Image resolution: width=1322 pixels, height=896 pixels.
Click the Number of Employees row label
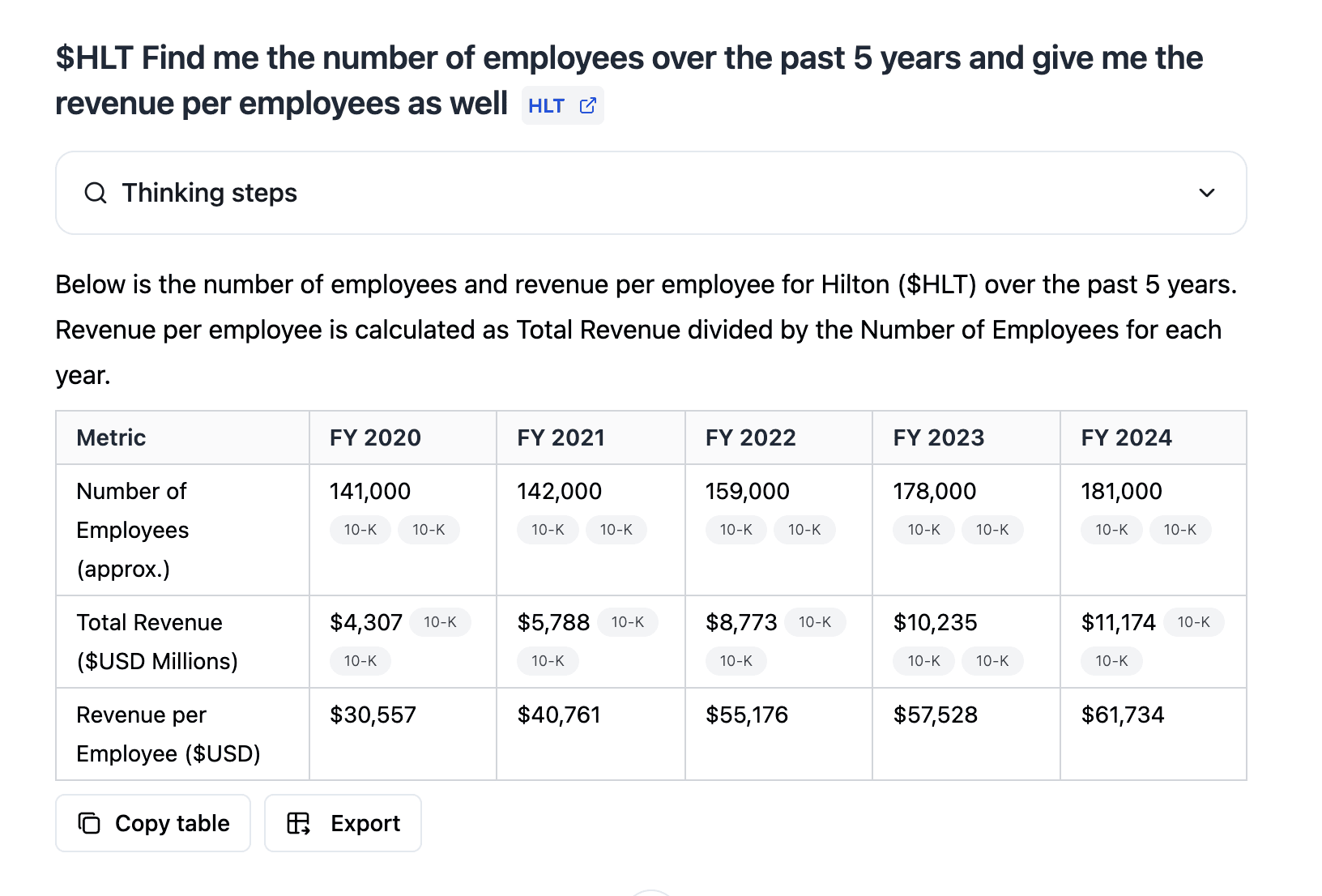[x=133, y=530]
